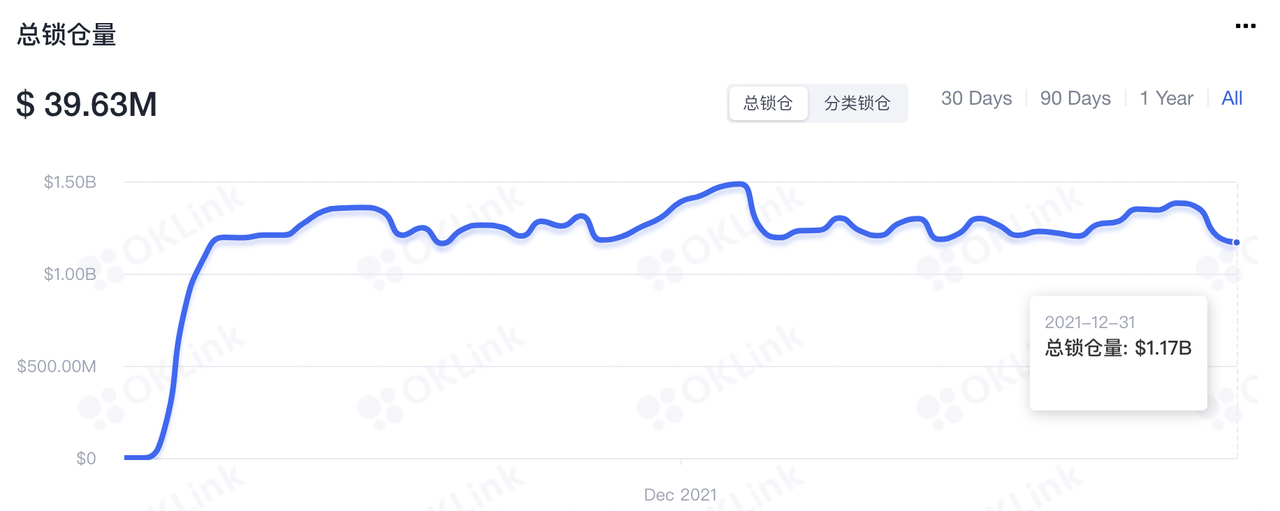Image resolution: width=1280 pixels, height=511 pixels.
Task: Click the $1.00B y-axis label
Action: [x=69, y=274]
